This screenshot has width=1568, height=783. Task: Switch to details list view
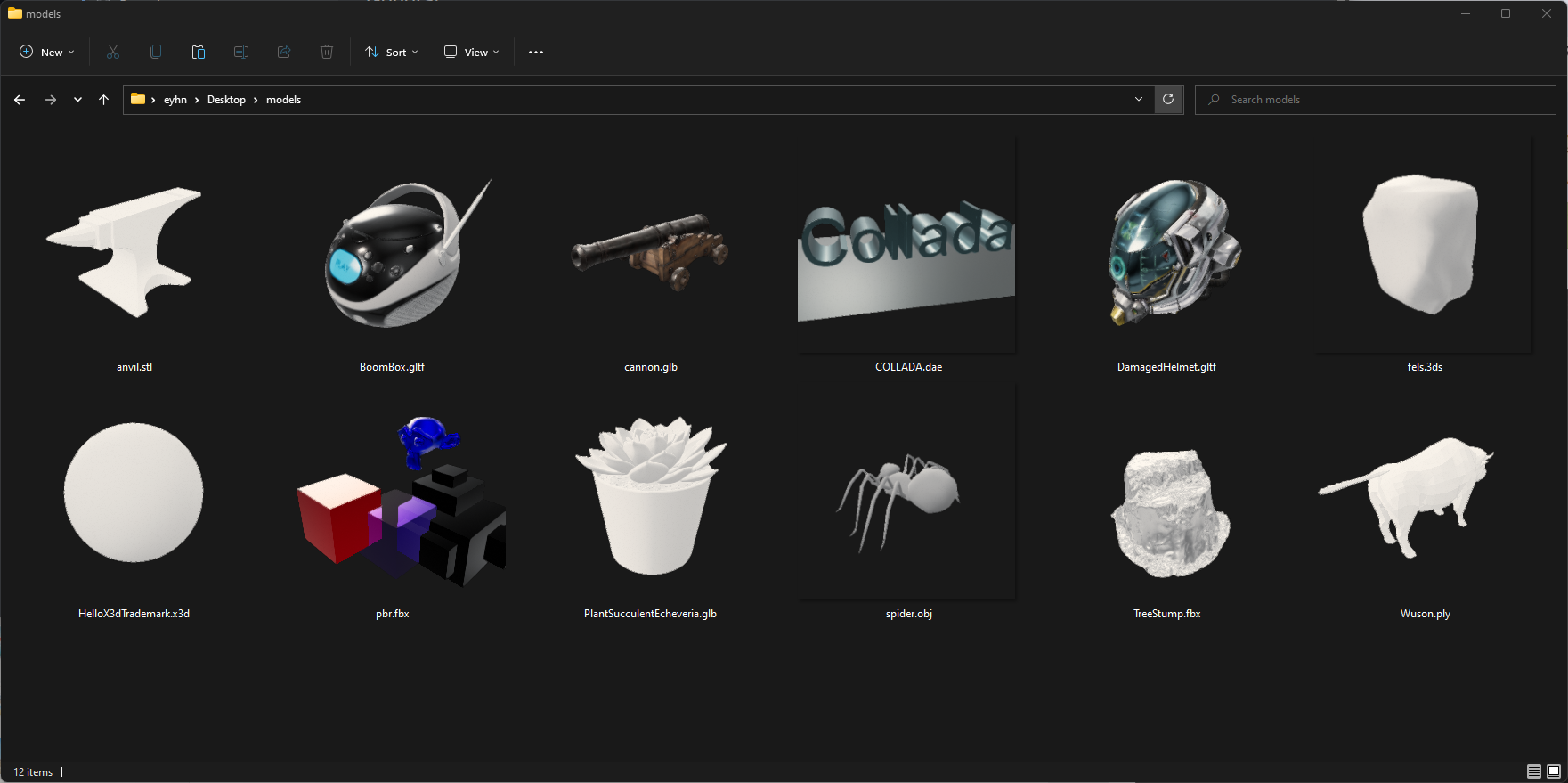pos(1533,771)
